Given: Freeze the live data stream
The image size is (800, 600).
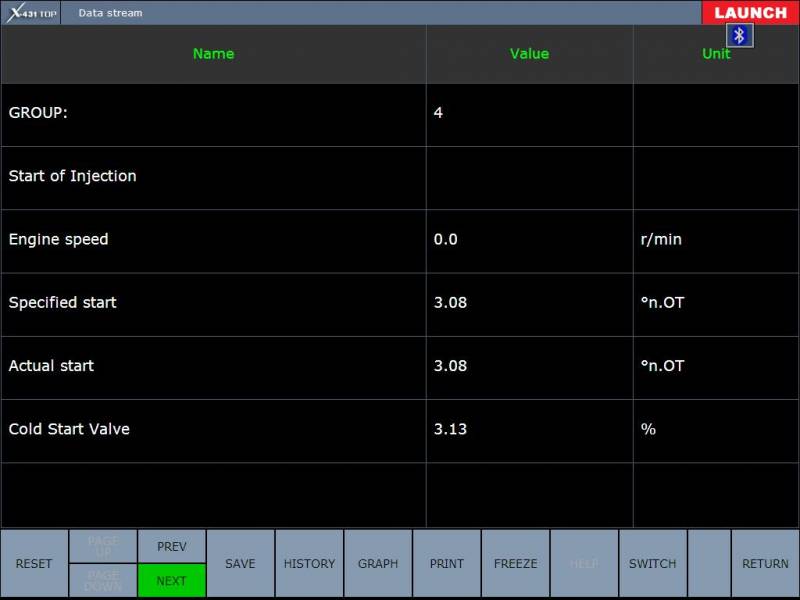Looking at the screenshot, I should click(515, 564).
